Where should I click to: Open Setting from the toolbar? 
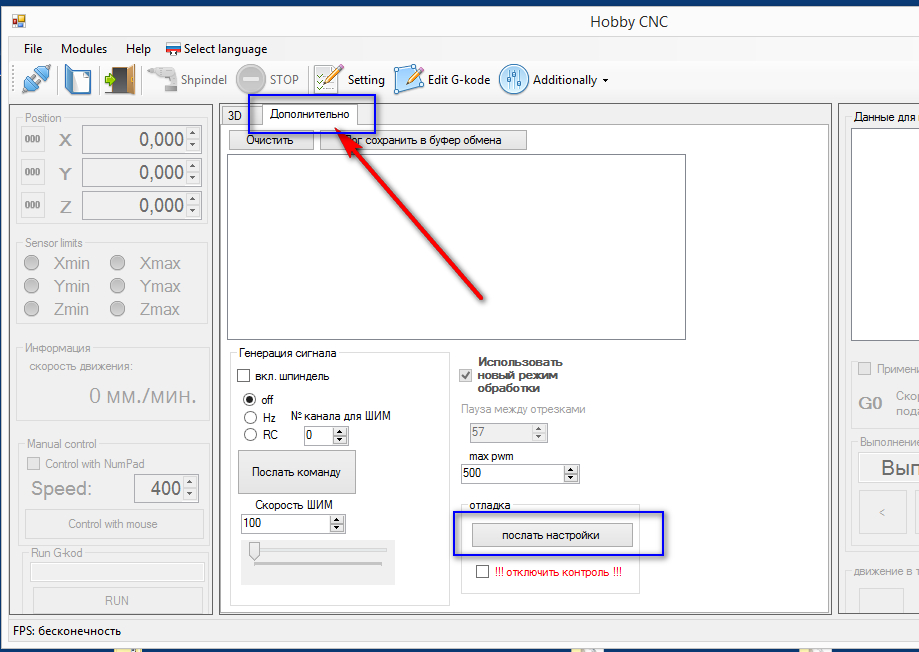[x=349, y=79]
